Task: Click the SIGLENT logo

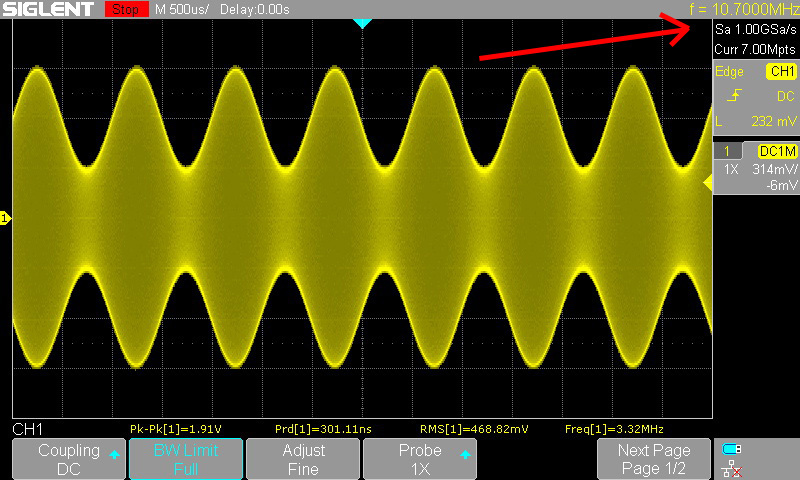Action: click(x=50, y=9)
